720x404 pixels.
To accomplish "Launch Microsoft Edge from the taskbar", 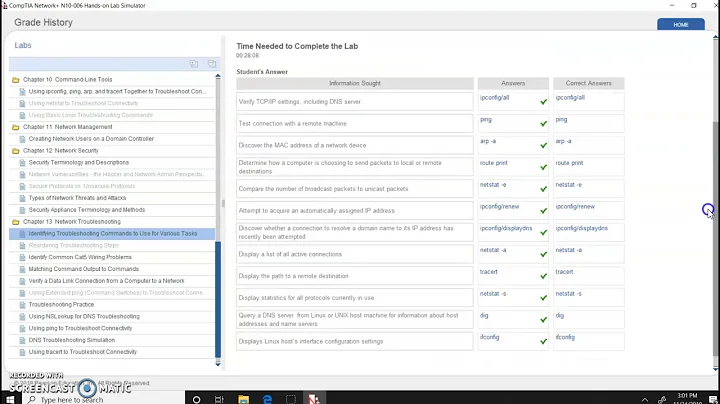I will coord(267,398).
